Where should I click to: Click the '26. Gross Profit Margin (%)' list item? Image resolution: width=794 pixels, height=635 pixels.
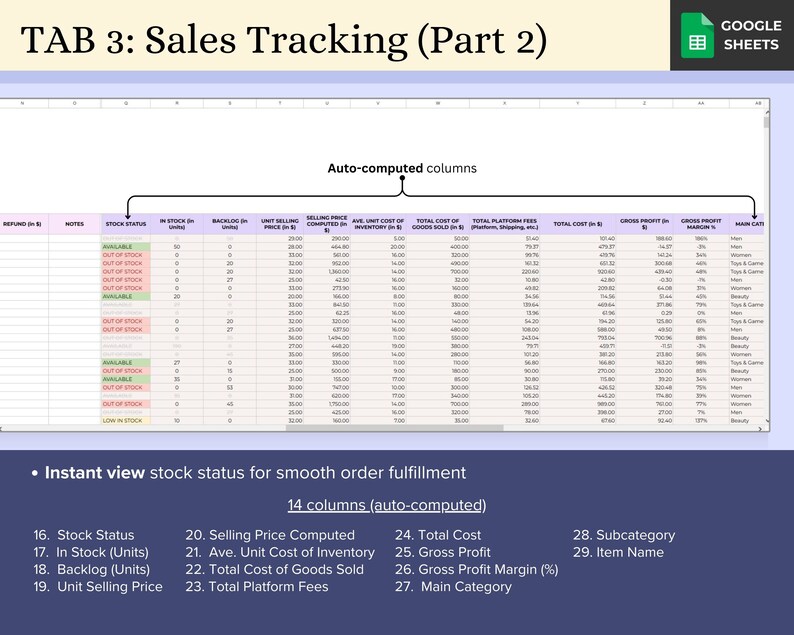[x=477, y=569]
